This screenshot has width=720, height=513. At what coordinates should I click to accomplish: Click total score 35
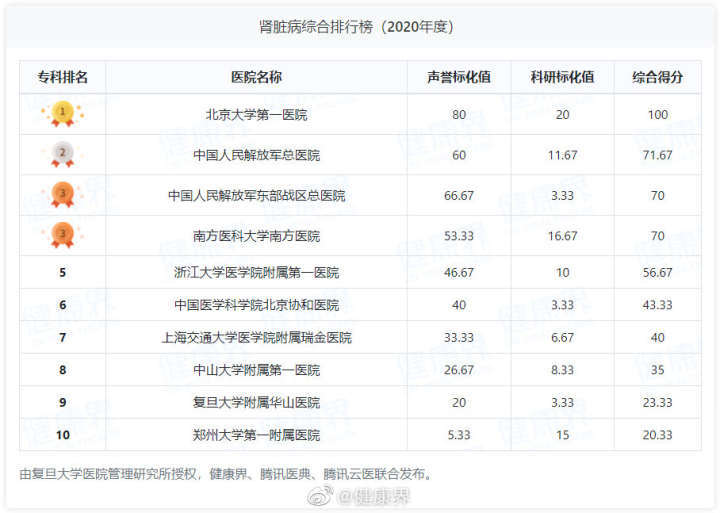pos(657,370)
